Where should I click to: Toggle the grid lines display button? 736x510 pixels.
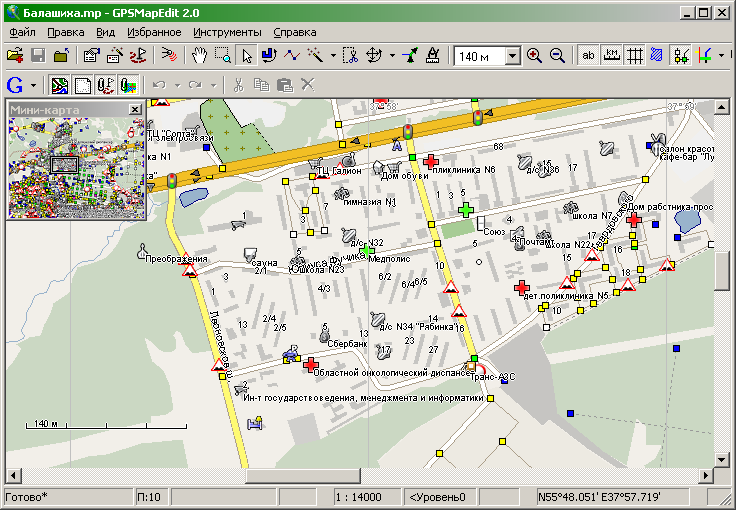(634, 56)
